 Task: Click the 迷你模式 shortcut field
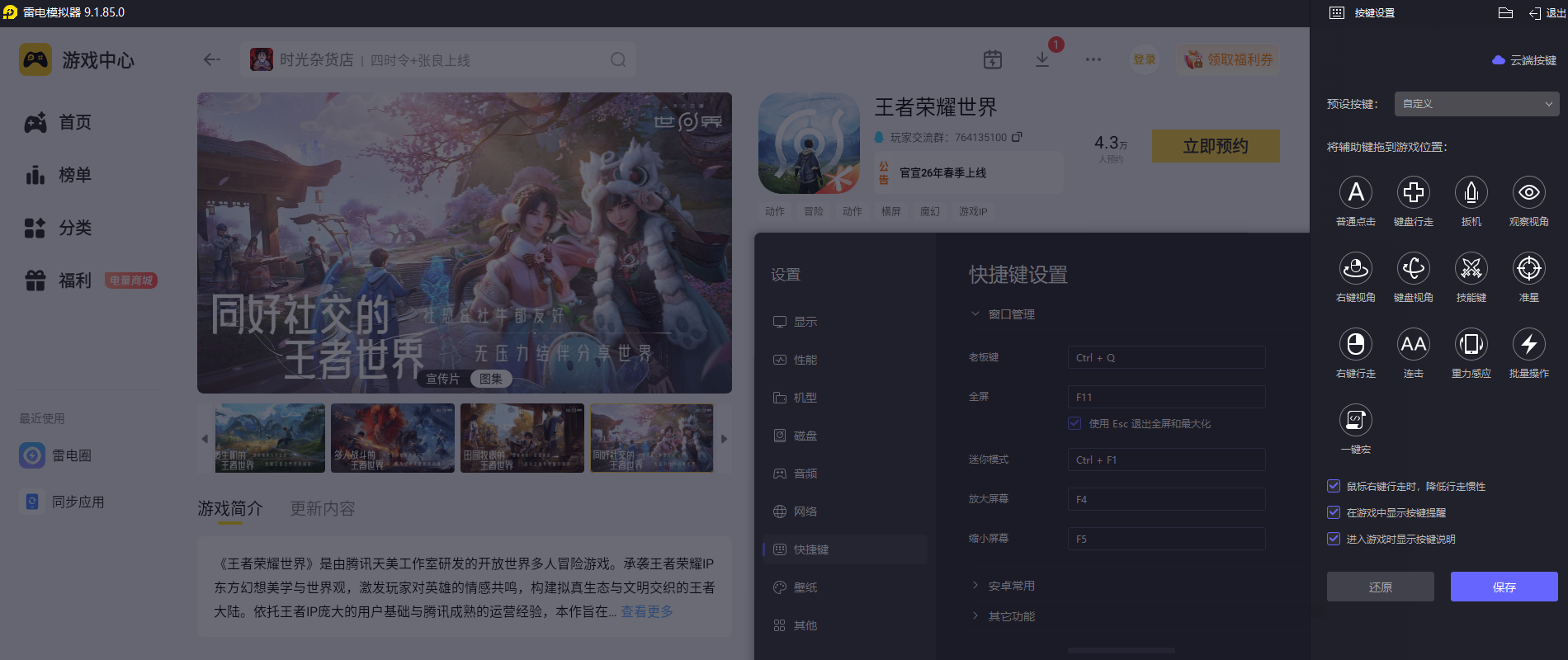(1166, 460)
